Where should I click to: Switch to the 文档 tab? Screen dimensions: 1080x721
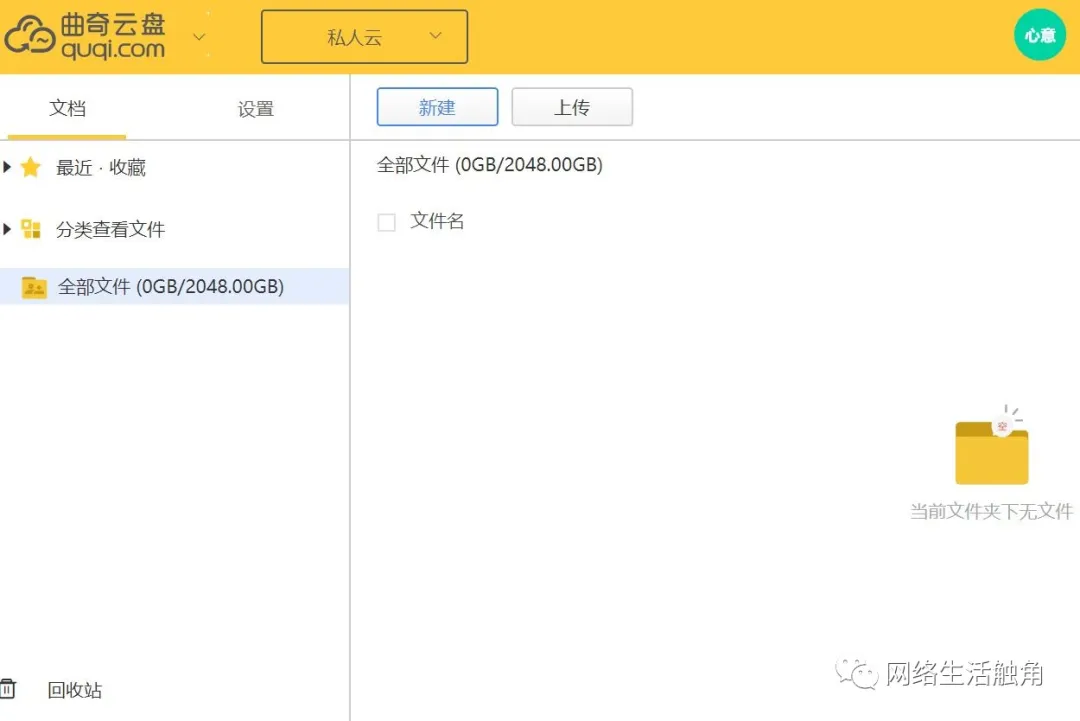coord(67,108)
